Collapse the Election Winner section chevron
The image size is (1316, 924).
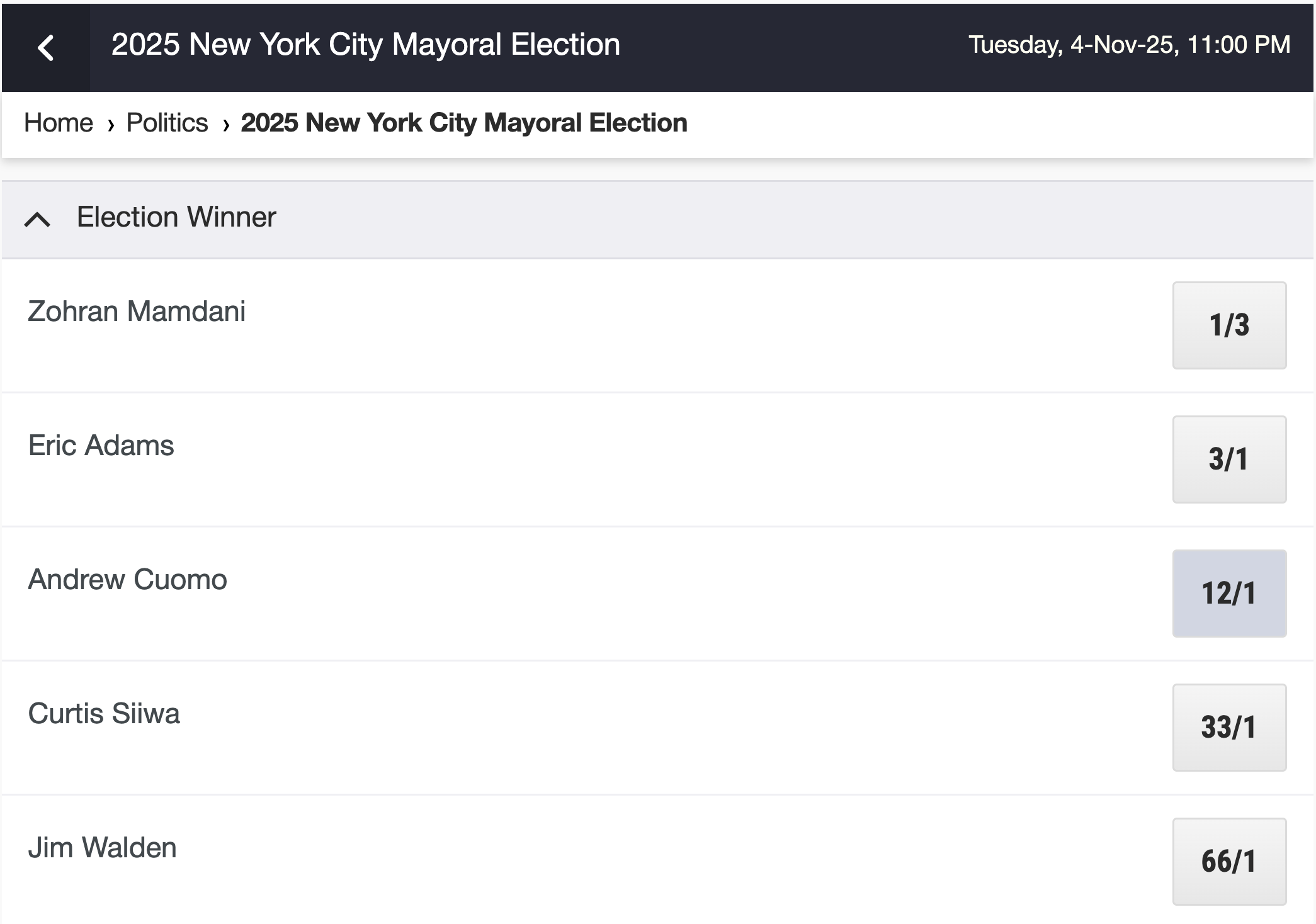click(x=37, y=219)
